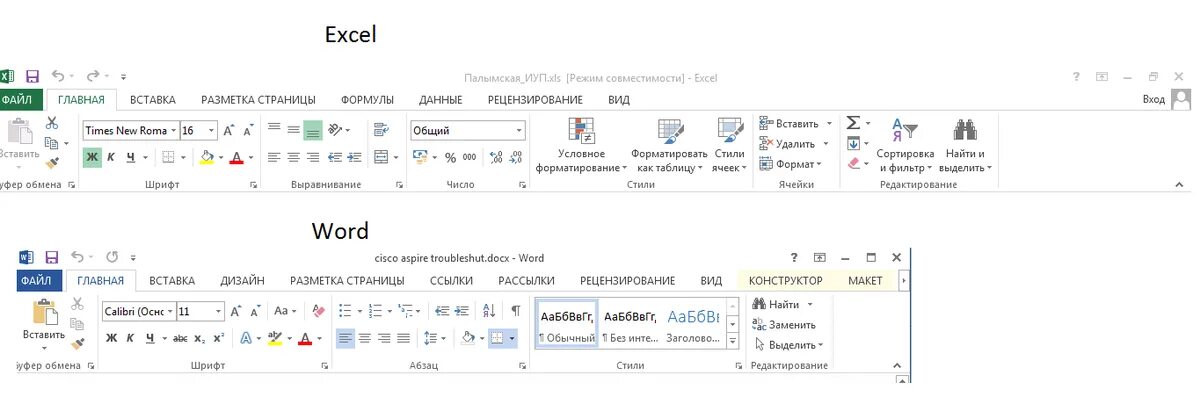Click Replace in Word editing group
Viewport: 1200px width, 404px height.
pyautogui.click(x=785, y=324)
